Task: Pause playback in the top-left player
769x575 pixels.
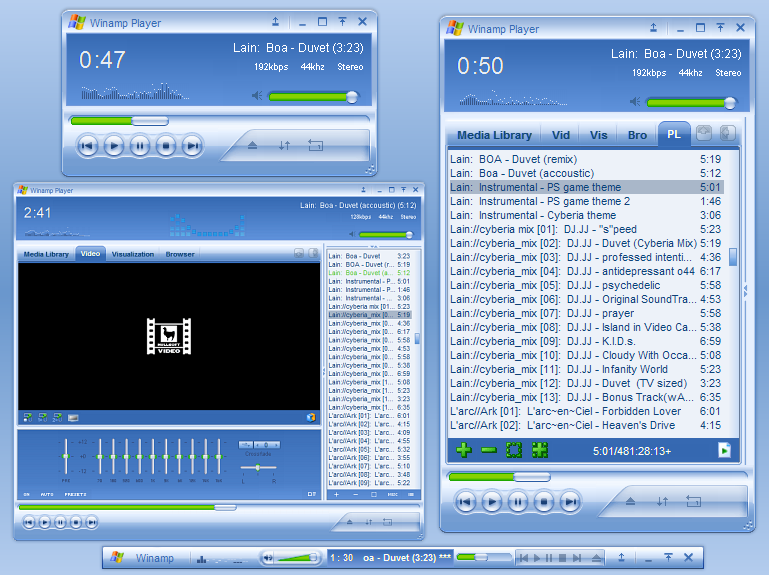Action: (140, 146)
